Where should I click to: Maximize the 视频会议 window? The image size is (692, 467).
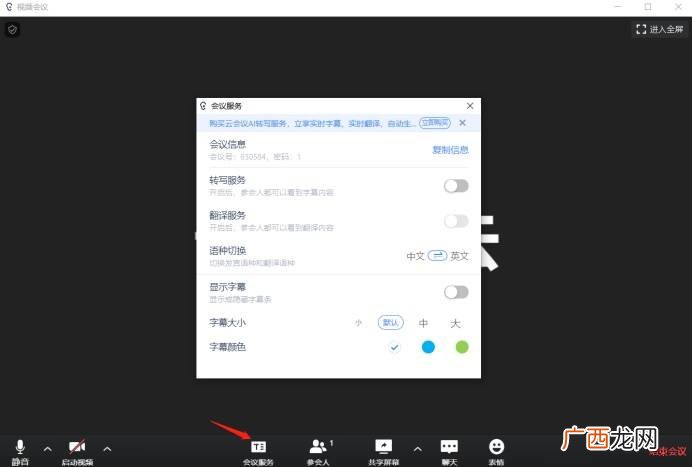coord(647,7)
